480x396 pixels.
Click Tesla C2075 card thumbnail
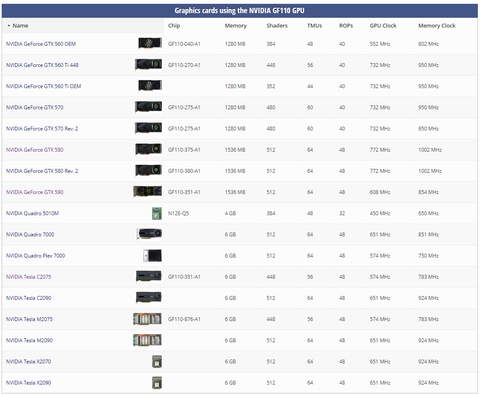tap(149, 276)
